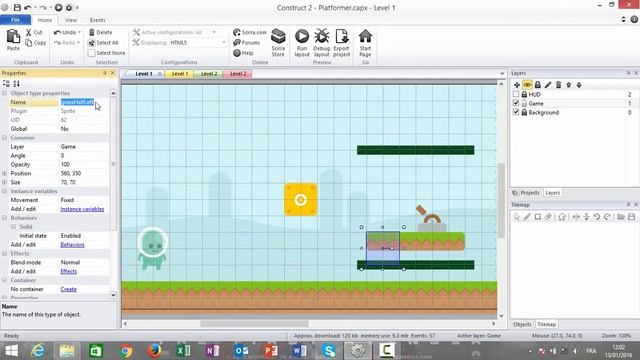Image resolution: width=640 pixels, height=360 pixels.
Task: Enable visibility checkbox for HUD layer
Action: pos(516,94)
